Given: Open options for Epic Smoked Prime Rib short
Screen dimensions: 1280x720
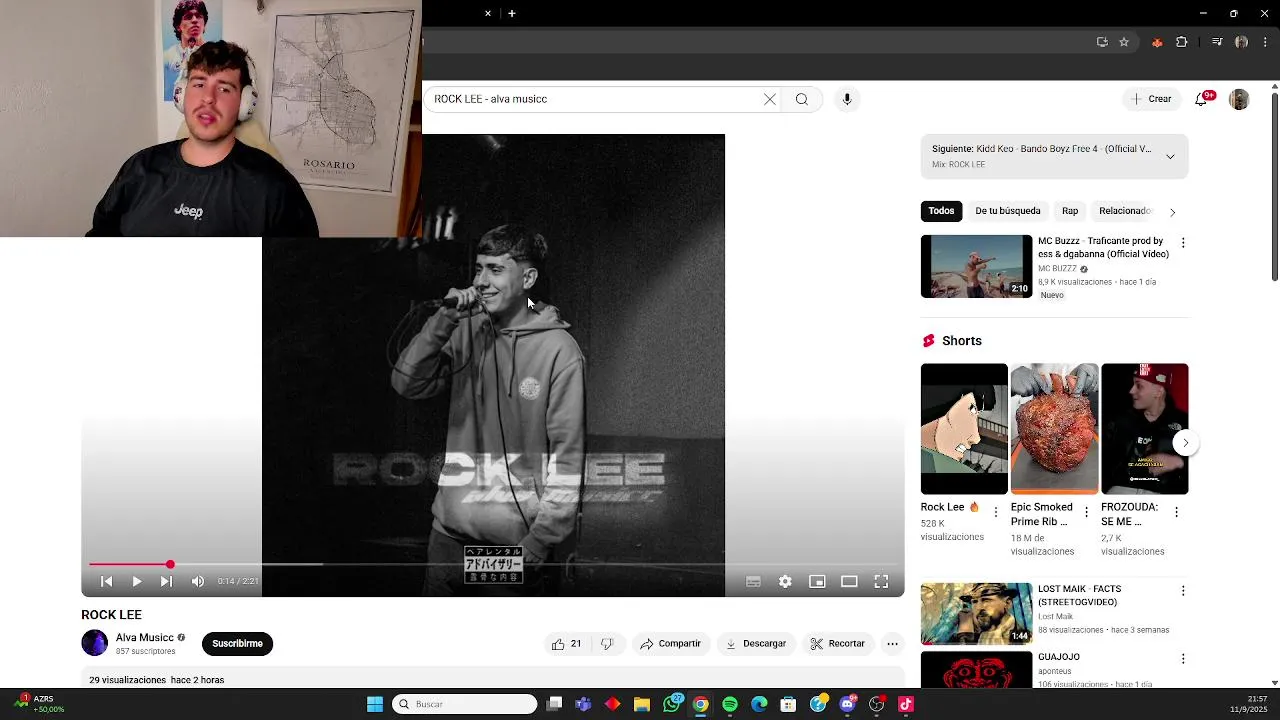Looking at the screenshot, I should [x=1086, y=512].
